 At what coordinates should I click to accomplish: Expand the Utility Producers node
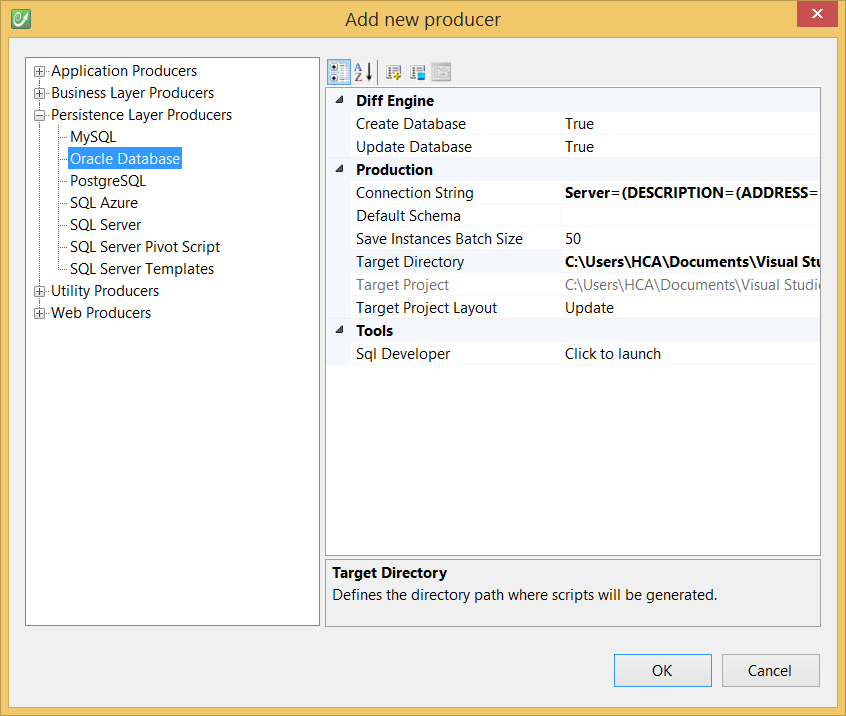coord(40,291)
